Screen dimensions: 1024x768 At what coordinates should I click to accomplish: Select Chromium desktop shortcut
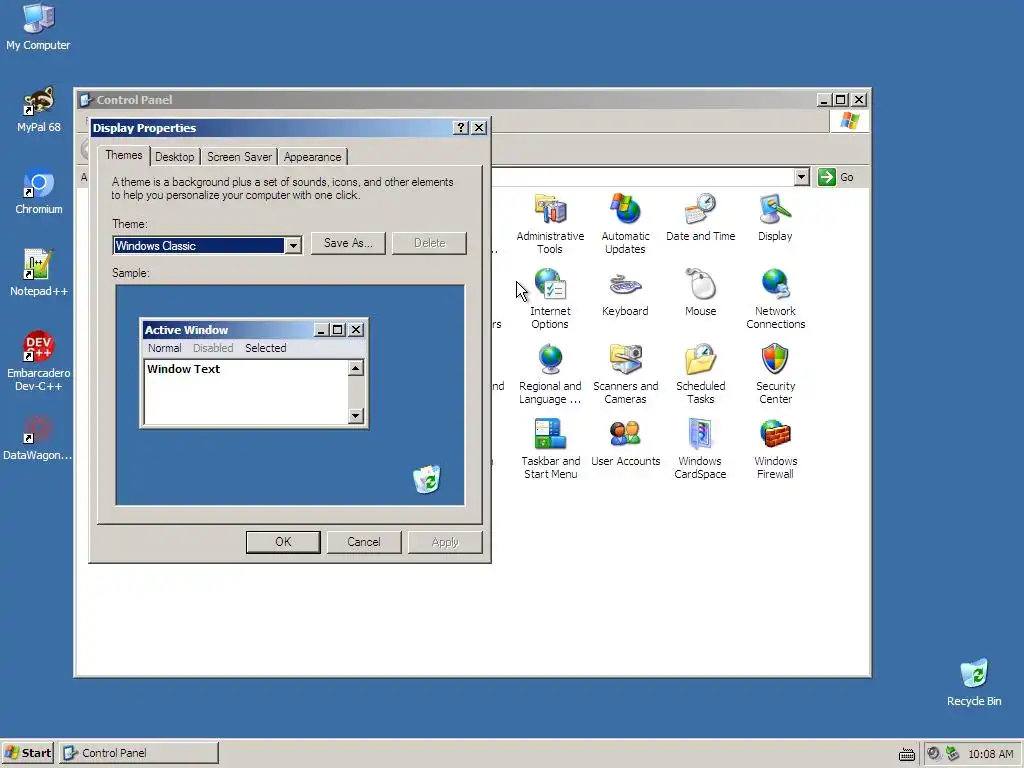click(39, 192)
